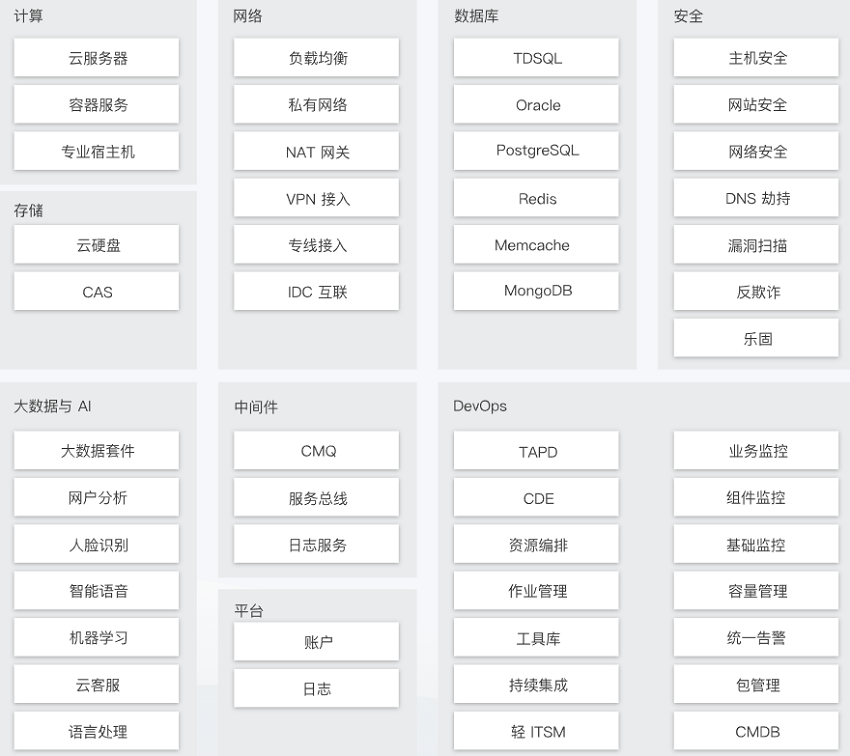Screen dimensions: 850x756
Task: Click the 安全 category heading
Action: coord(688,16)
